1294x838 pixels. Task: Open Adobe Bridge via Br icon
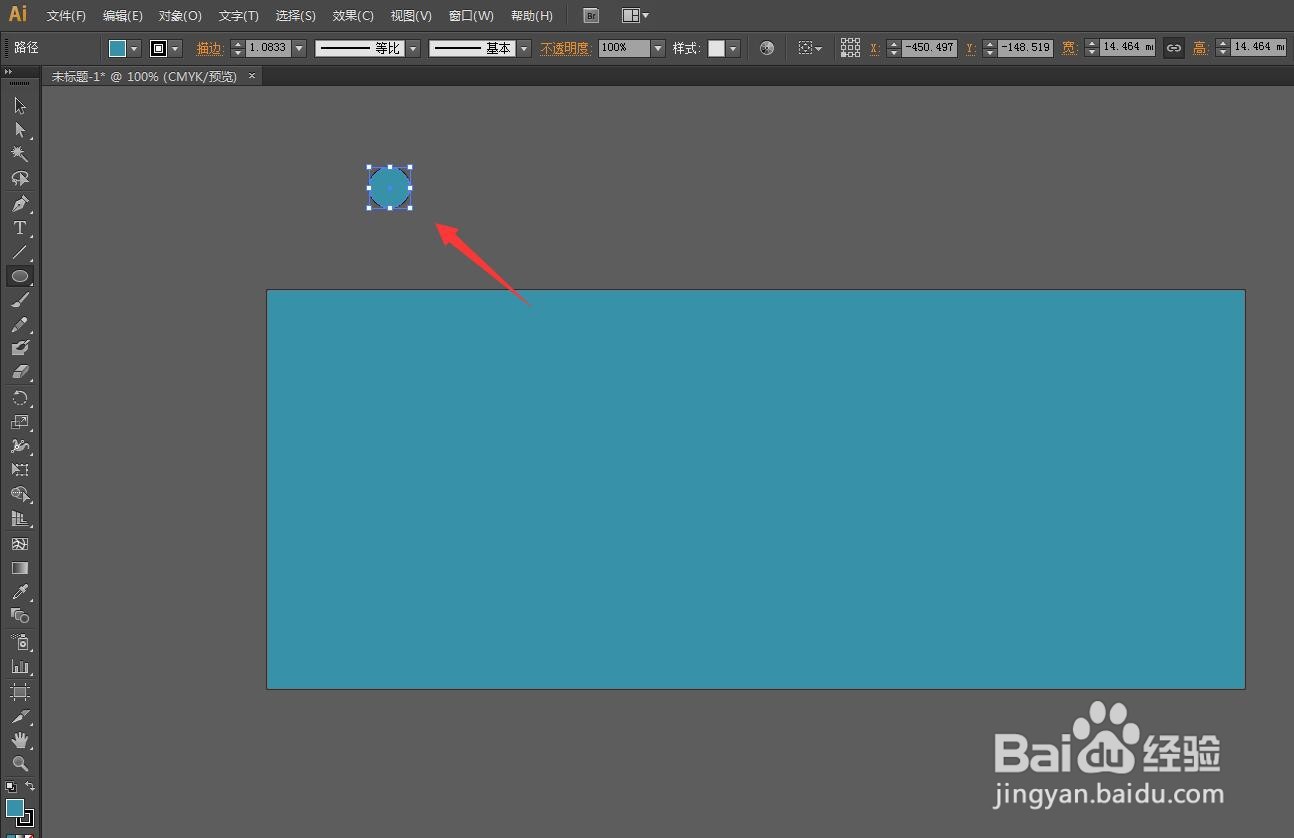[591, 16]
